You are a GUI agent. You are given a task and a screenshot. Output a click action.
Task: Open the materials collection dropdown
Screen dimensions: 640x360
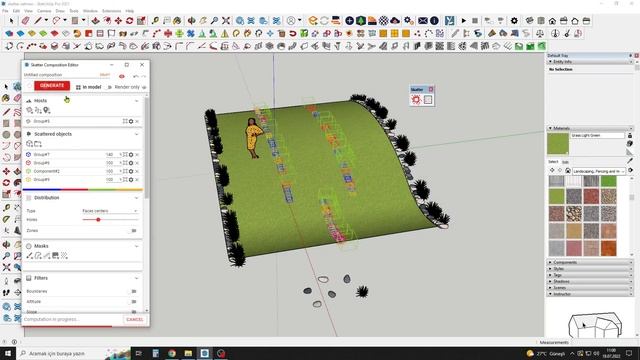point(598,171)
